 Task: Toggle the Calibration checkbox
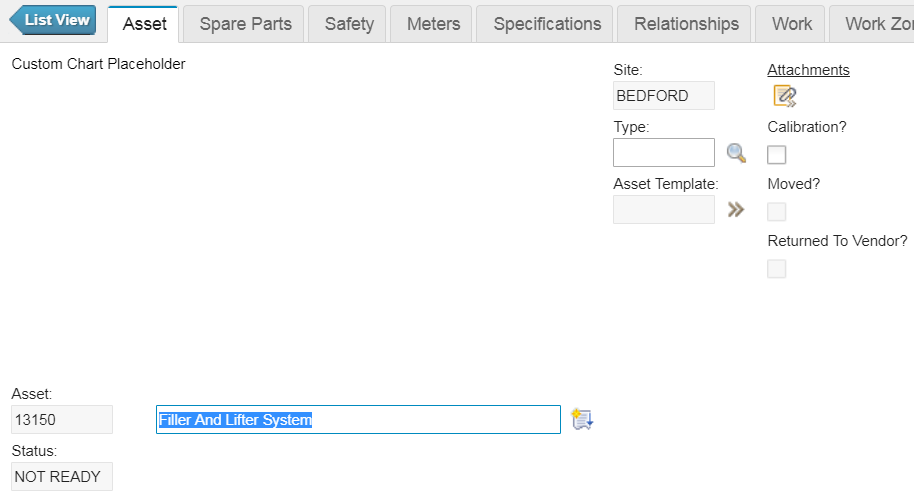(x=777, y=154)
